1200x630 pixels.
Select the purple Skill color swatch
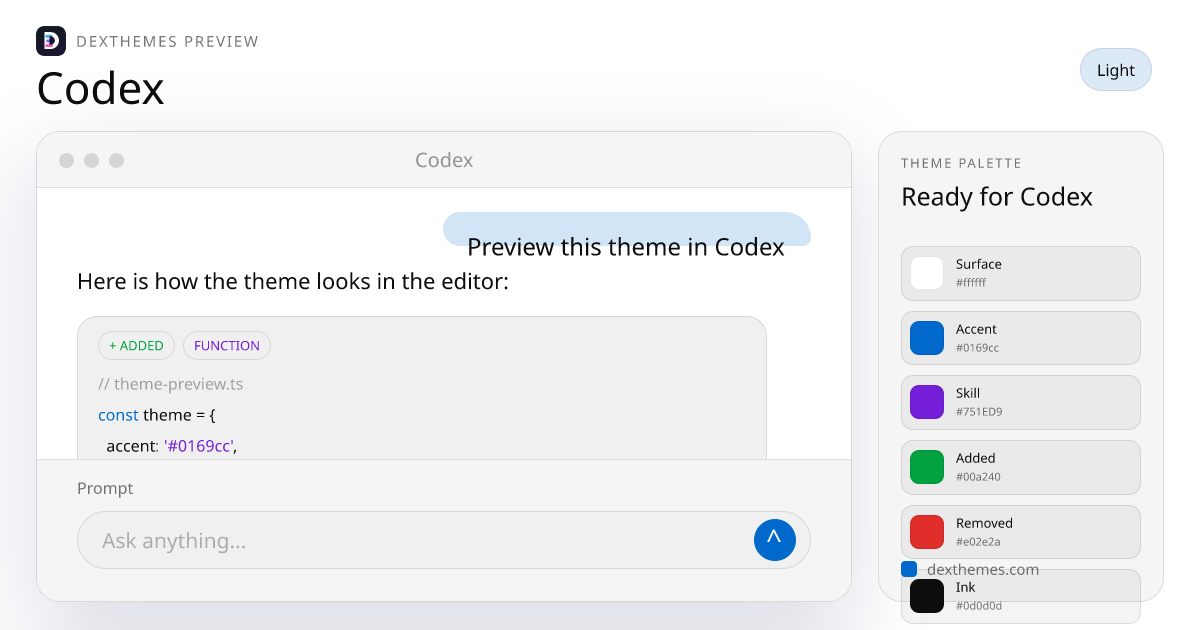pos(927,402)
